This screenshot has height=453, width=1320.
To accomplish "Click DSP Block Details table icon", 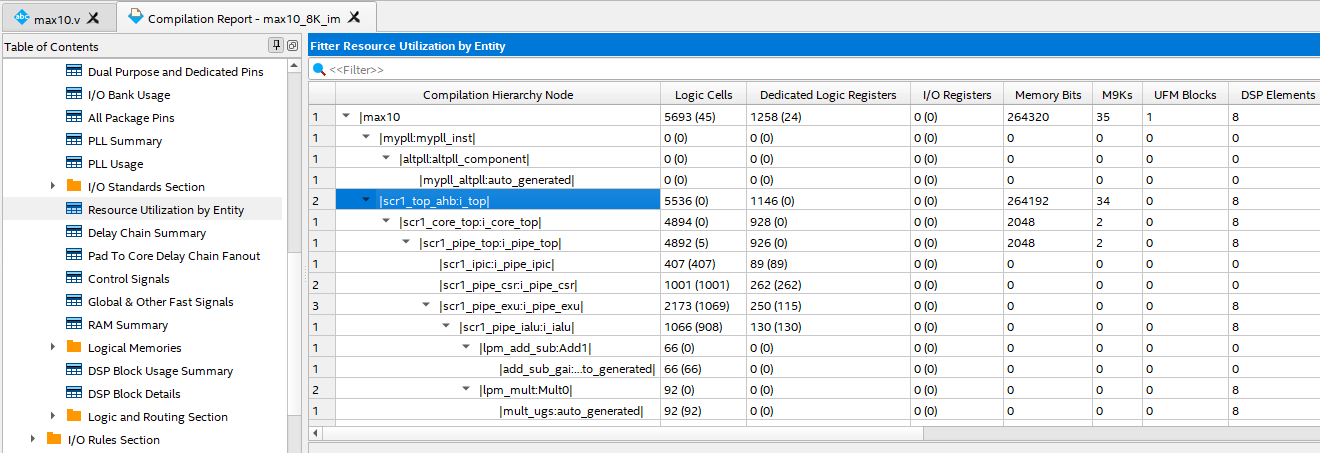I will (73, 394).
